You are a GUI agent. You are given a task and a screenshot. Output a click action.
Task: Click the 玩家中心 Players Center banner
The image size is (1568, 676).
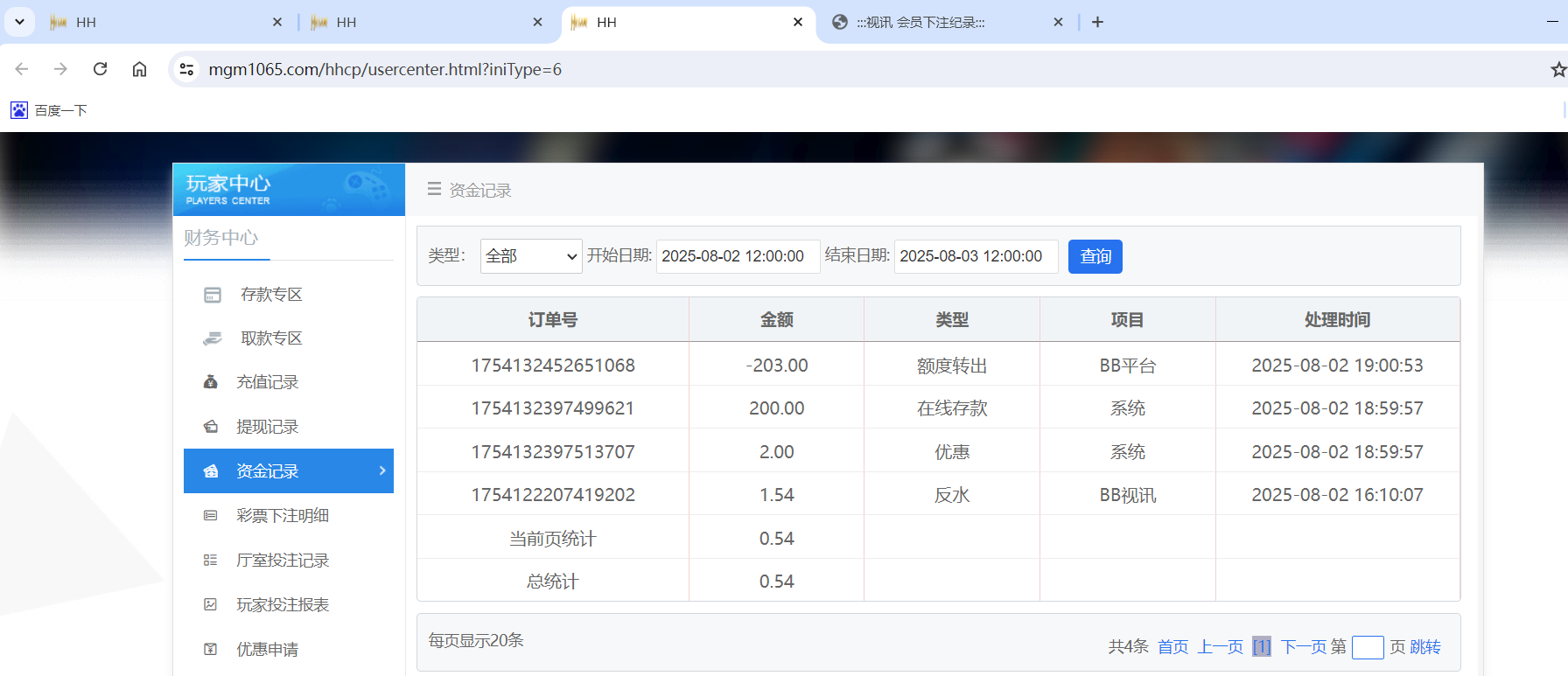coord(289,189)
